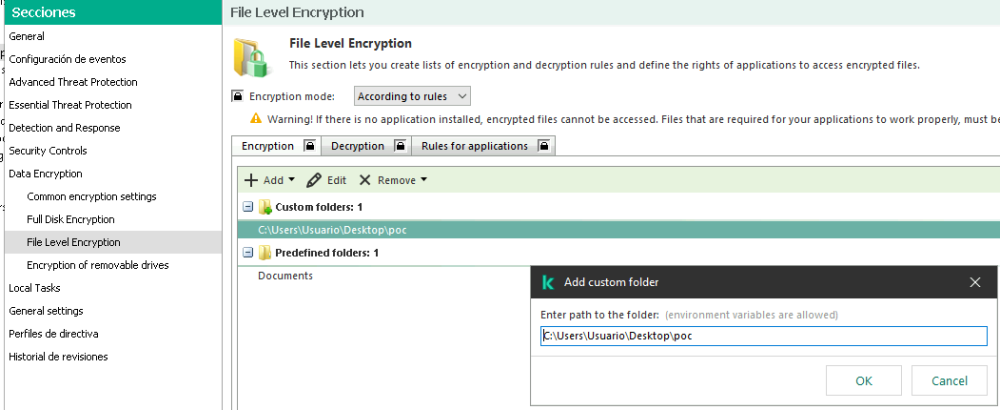Click lock icon on Rules for applications

pyautogui.click(x=543, y=146)
